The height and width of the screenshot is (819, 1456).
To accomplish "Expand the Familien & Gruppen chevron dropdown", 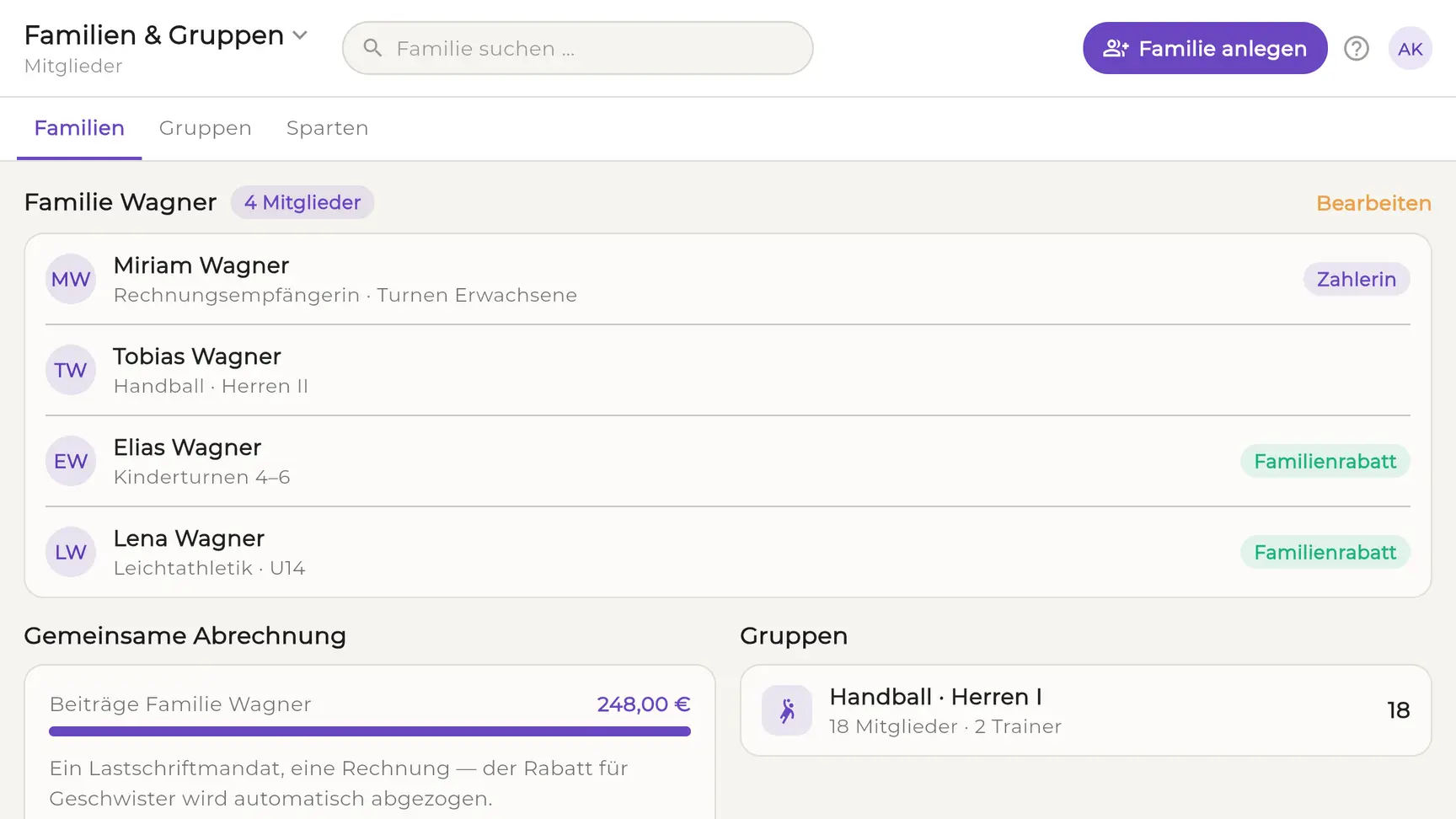I will (300, 35).
